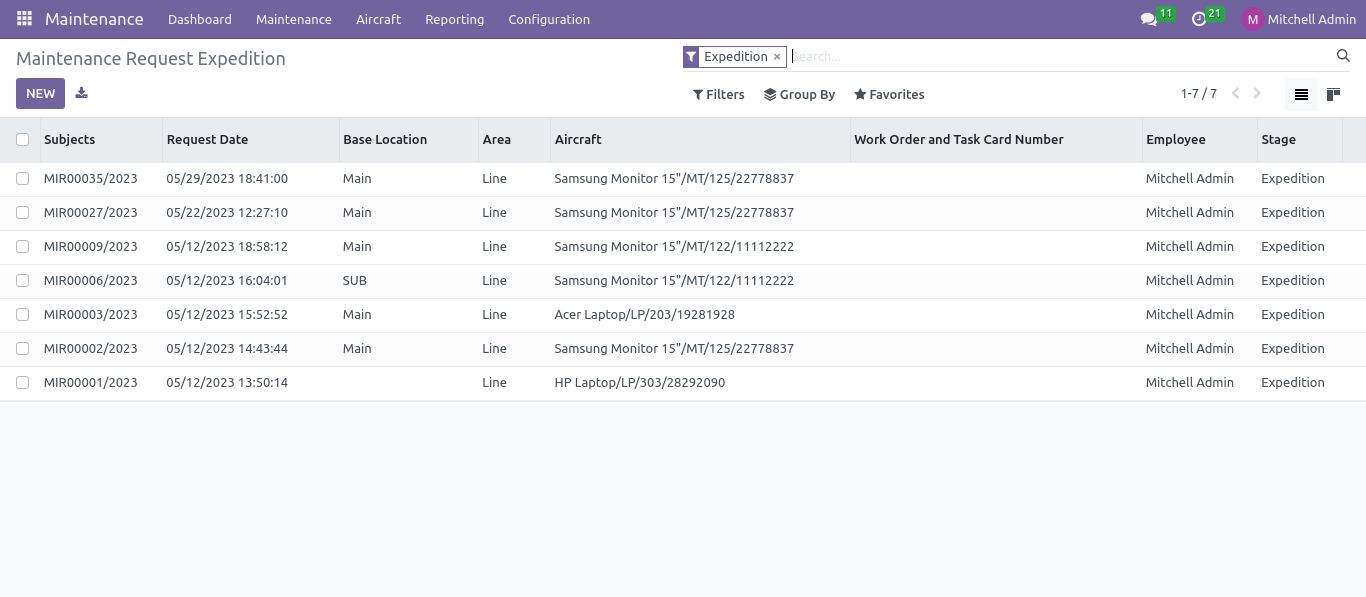Click the download export icon beside NEW
Screen dimensions: 1366x597
click(82, 93)
